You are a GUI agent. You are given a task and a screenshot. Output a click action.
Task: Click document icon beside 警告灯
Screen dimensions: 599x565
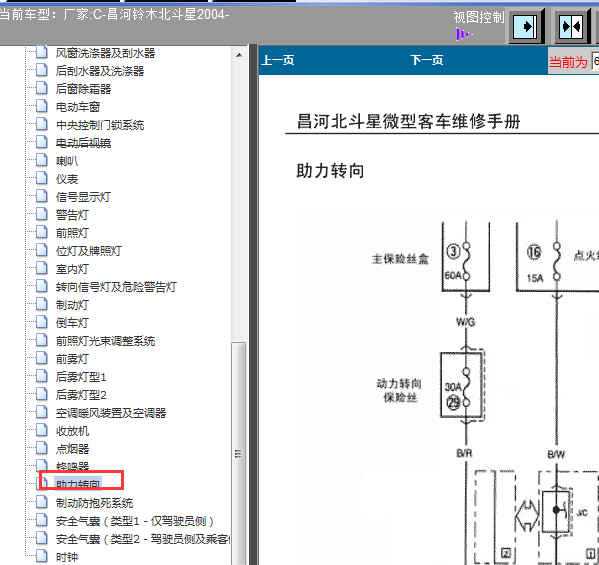[42, 214]
